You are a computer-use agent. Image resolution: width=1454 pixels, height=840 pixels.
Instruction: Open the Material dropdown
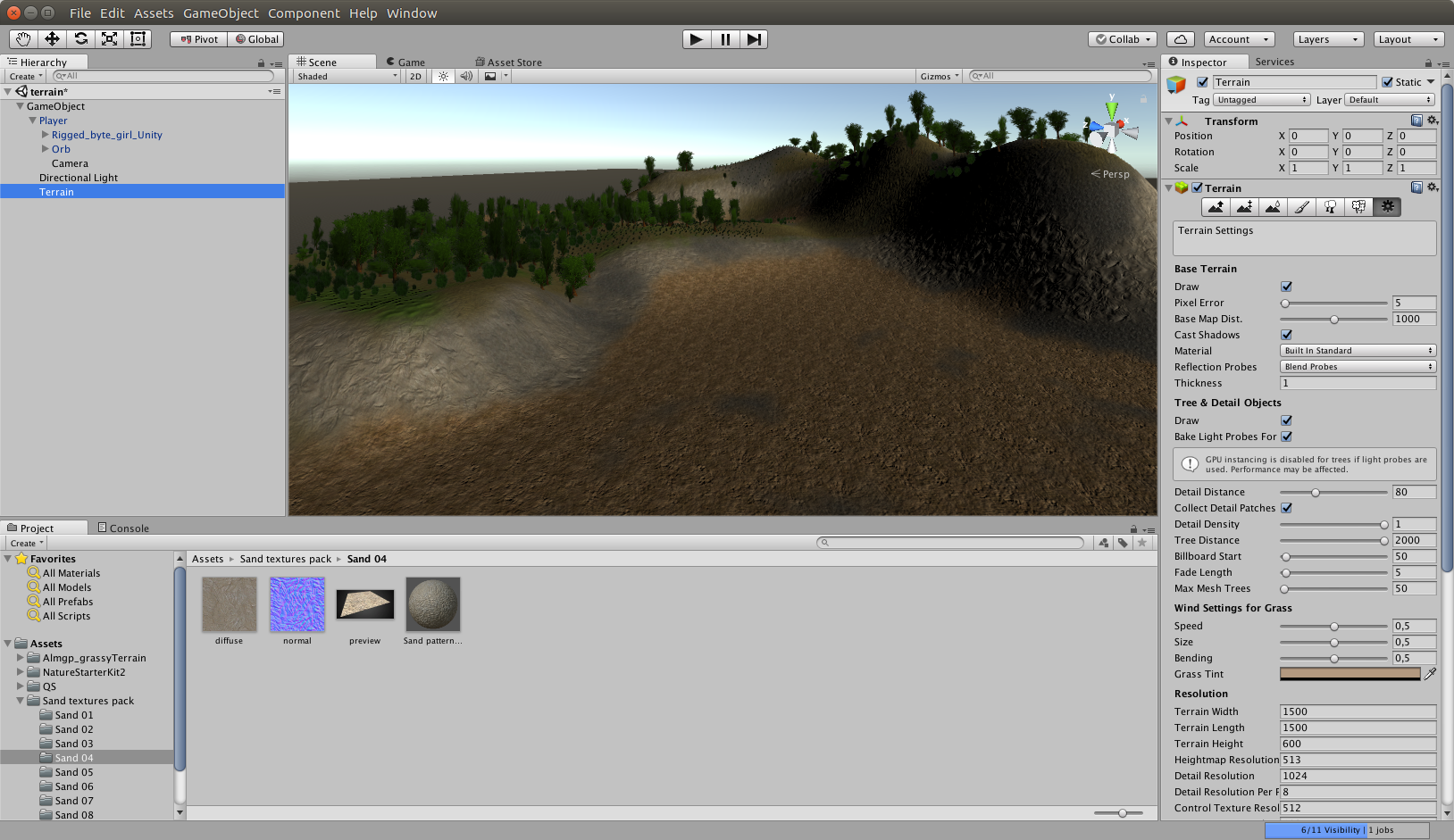coord(1358,351)
